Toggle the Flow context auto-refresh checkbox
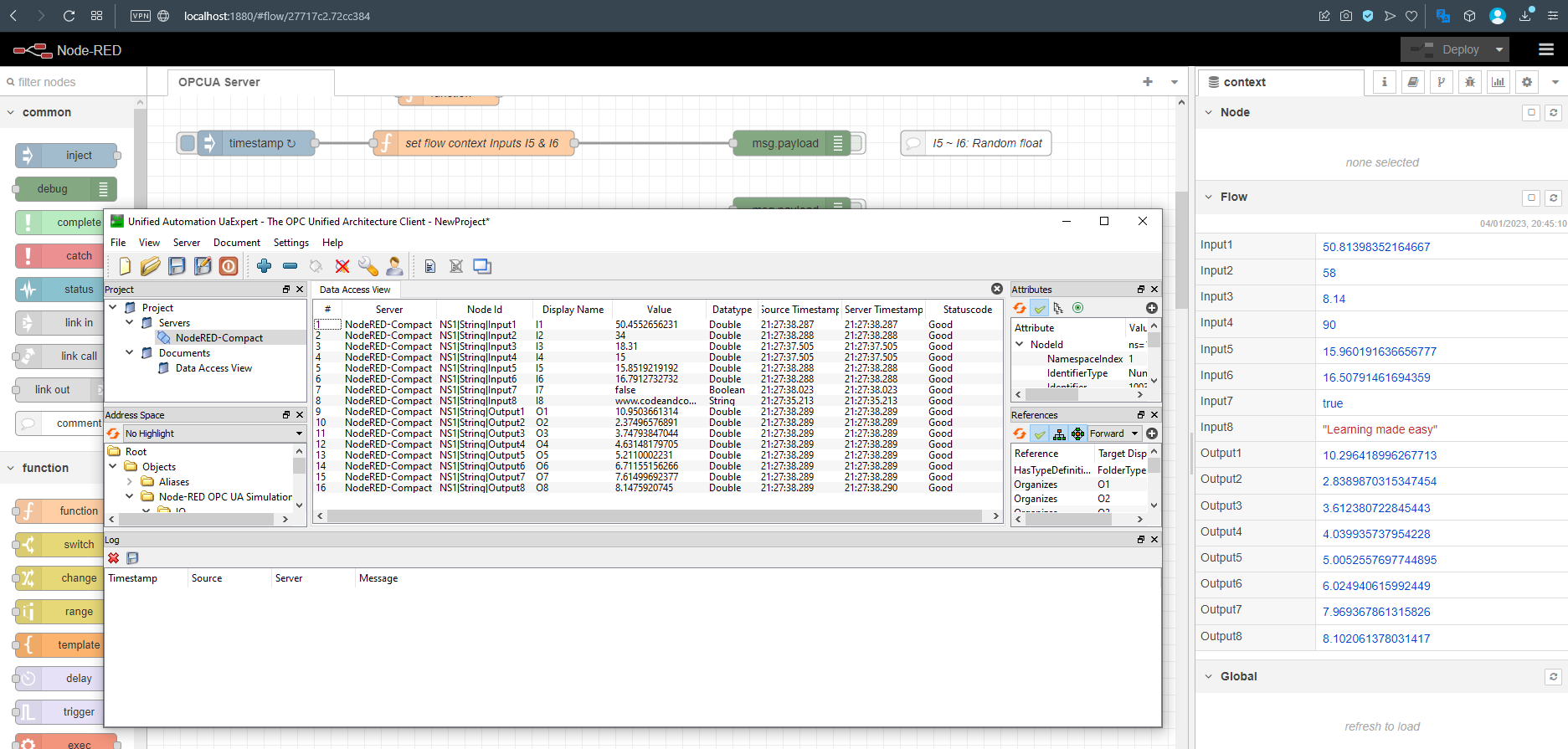 [x=1531, y=198]
